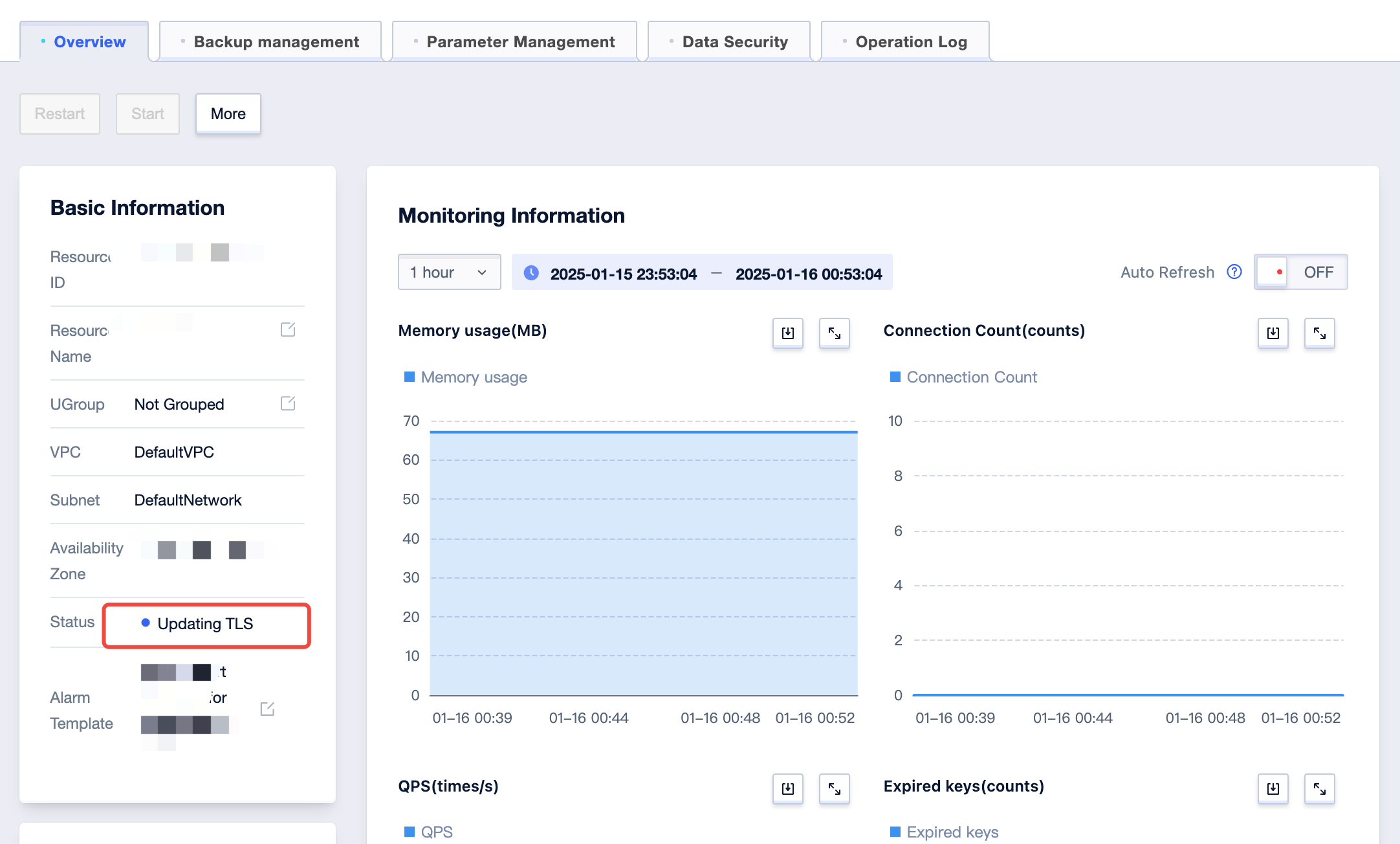
Task: Click the Start button
Action: click(148, 114)
